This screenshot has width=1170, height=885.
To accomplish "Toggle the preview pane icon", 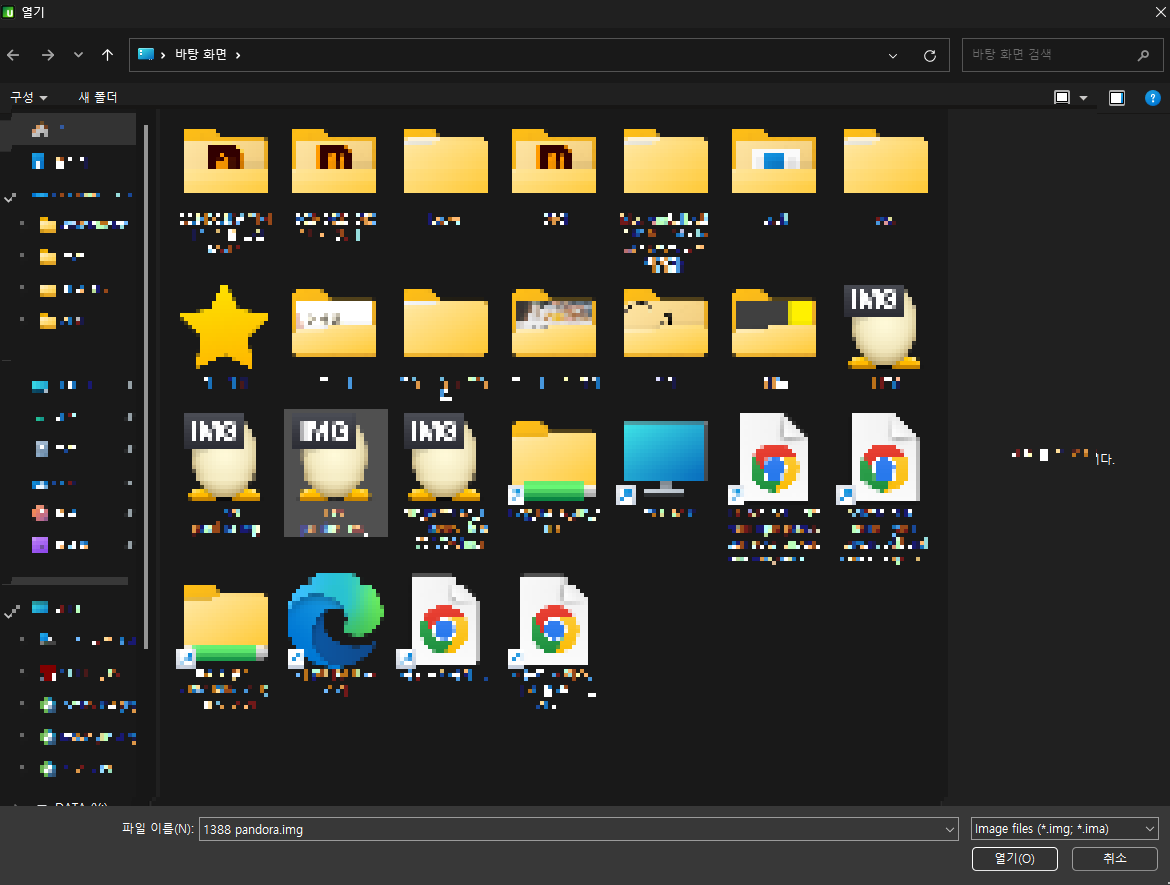I will click(x=1117, y=98).
